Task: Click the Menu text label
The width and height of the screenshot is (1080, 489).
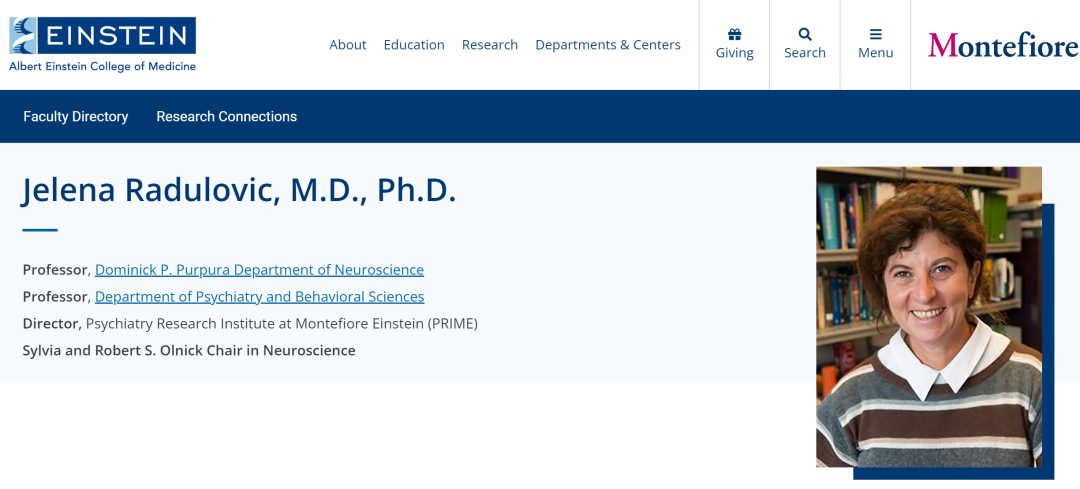Action: (x=875, y=53)
